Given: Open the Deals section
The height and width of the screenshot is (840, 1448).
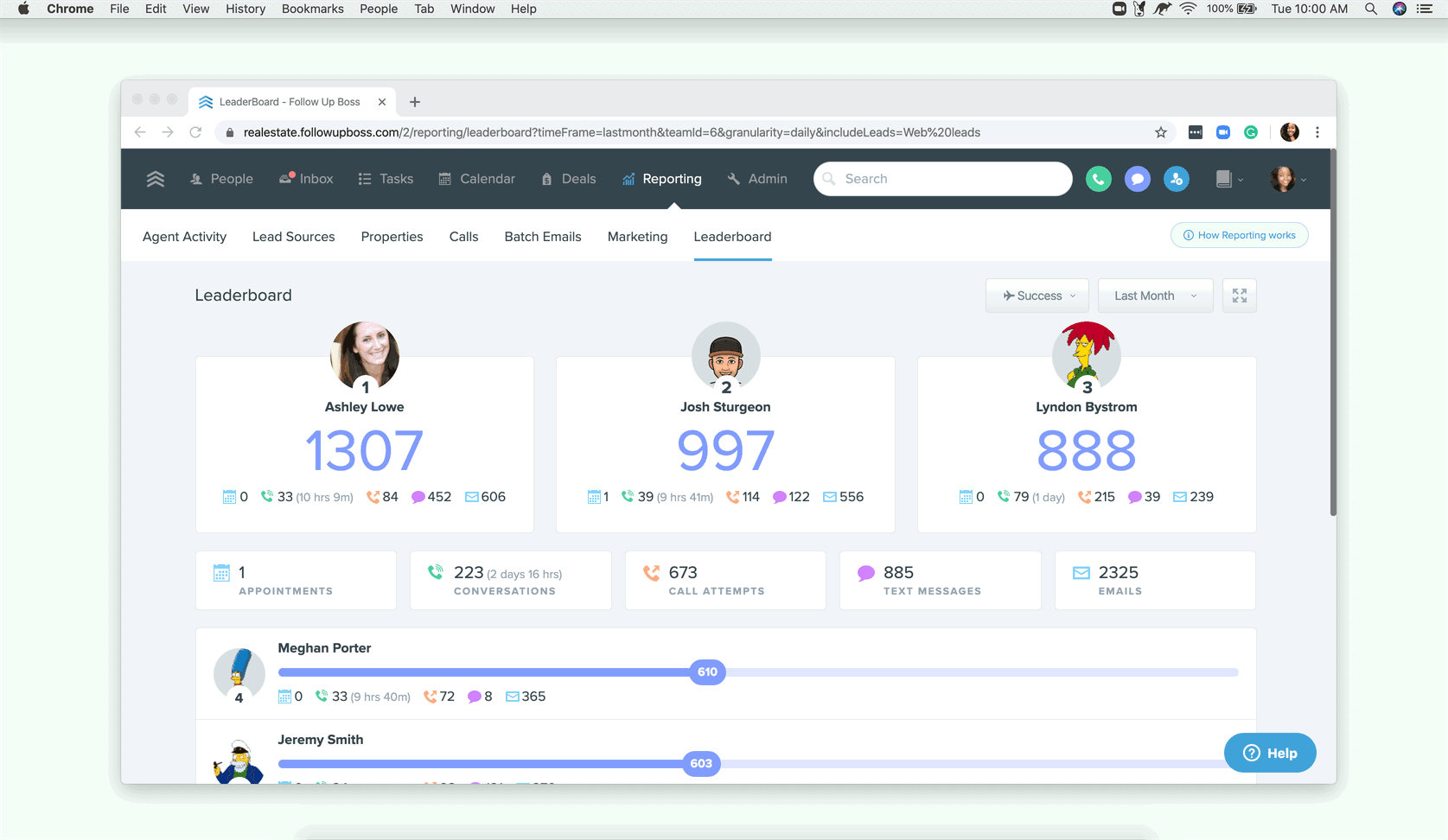Looking at the screenshot, I should coord(568,179).
